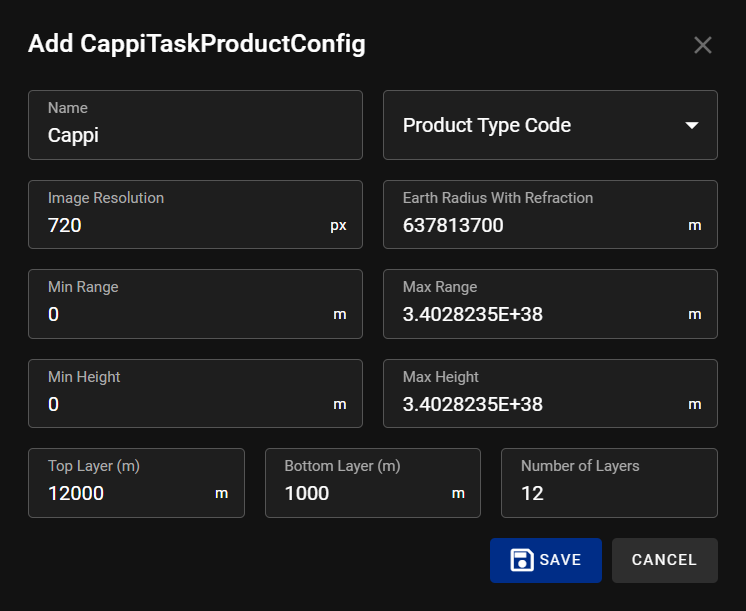Select the Number of Layers field

[x=608, y=493]
